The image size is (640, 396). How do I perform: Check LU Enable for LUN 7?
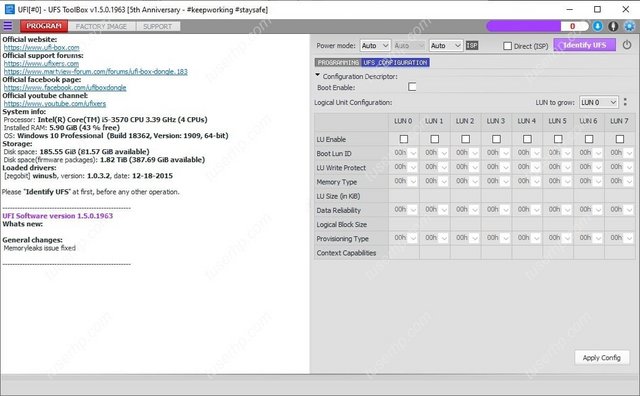(620, 139)
